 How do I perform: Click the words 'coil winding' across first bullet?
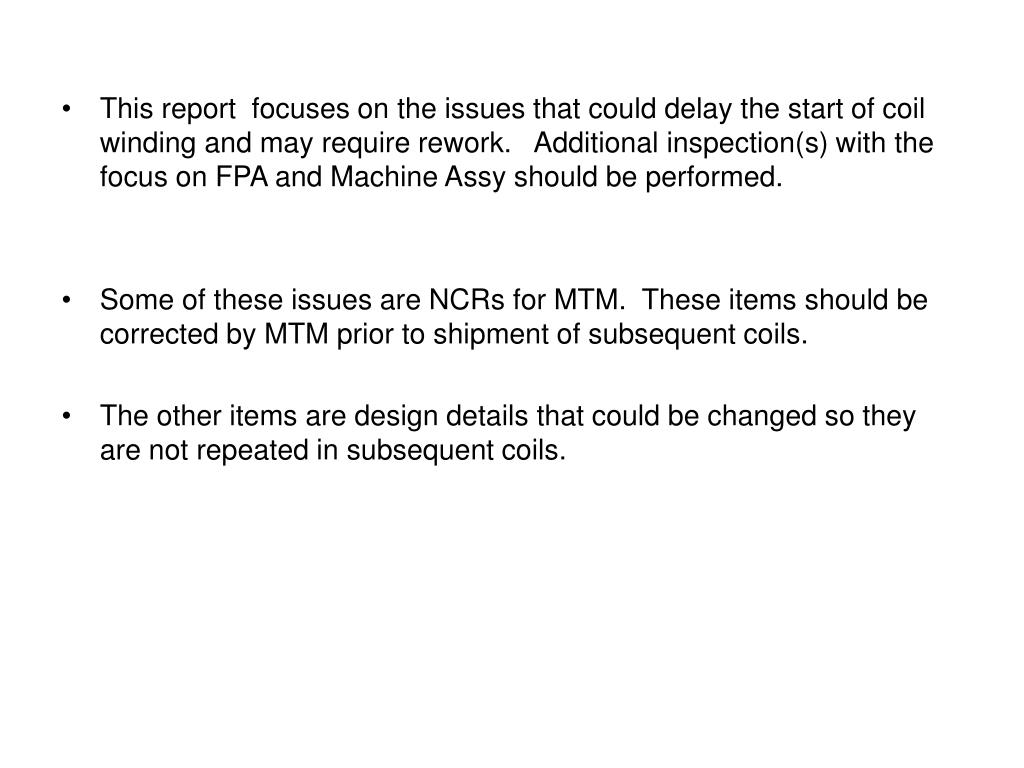click(x=512, y=126)
